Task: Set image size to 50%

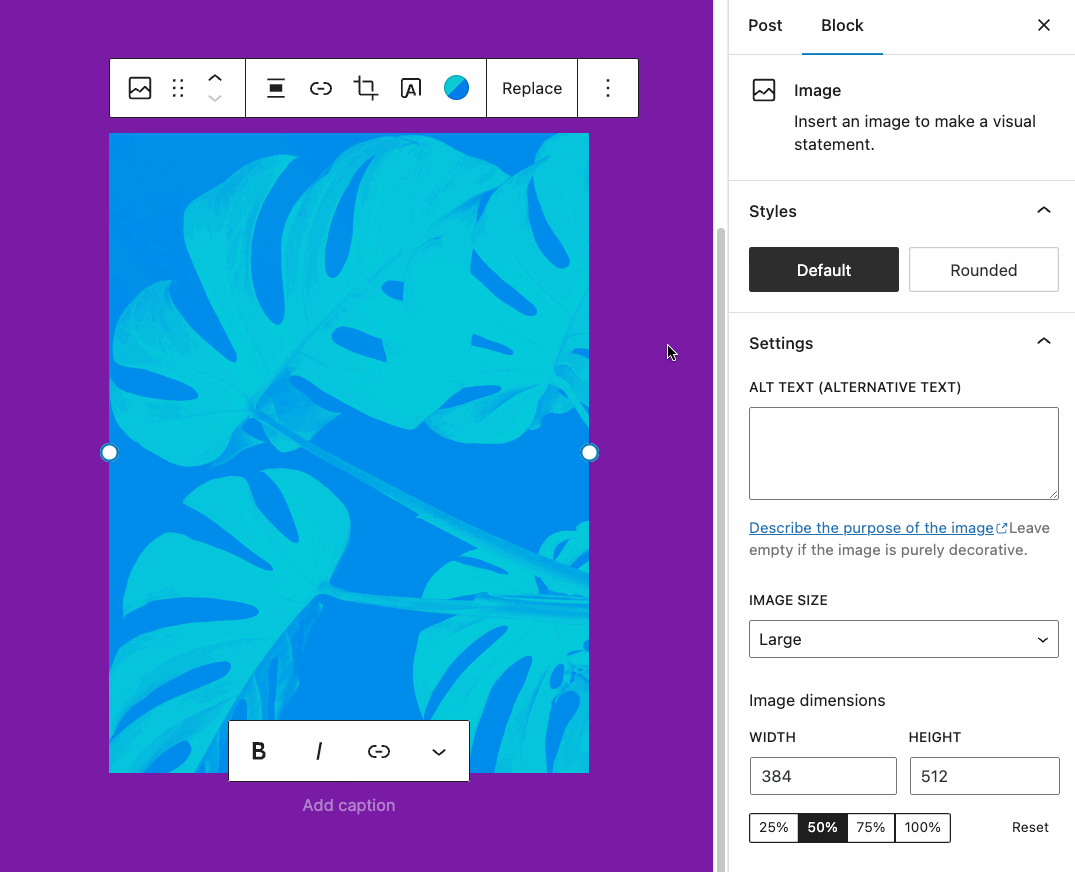Action: (x=822, y=827)
